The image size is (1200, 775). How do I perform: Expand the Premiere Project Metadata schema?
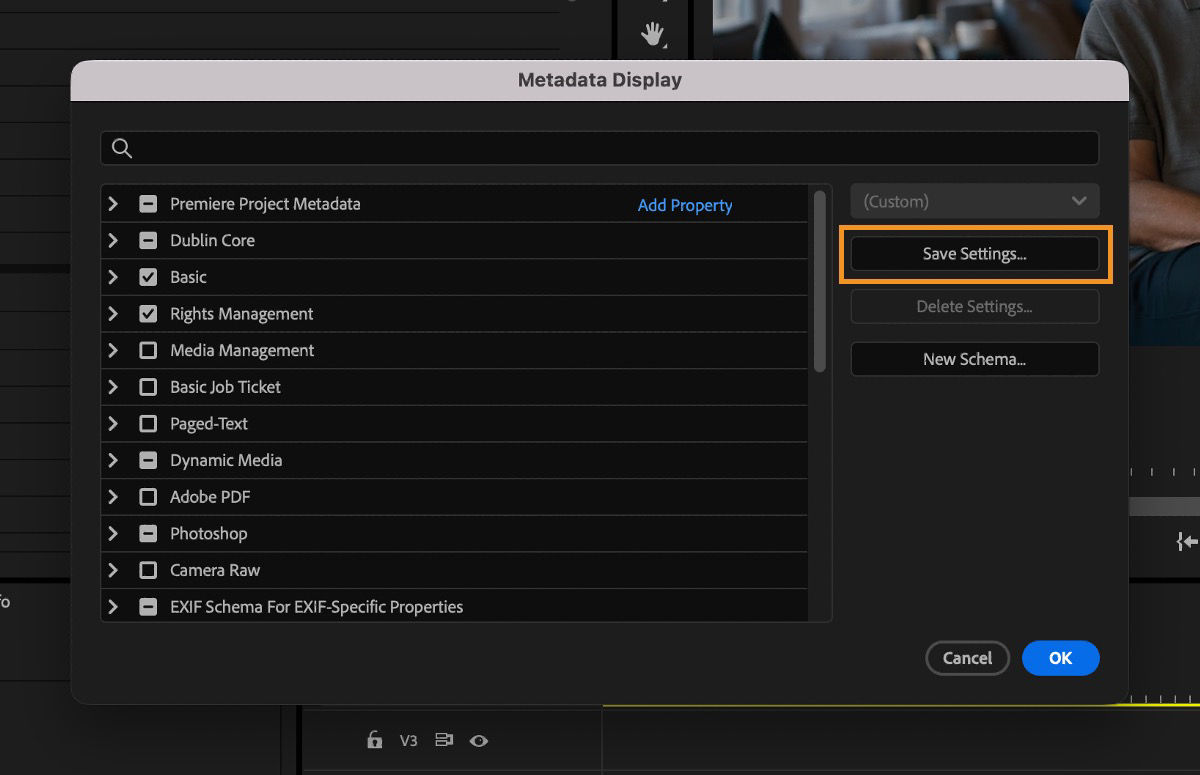(x=113, y=203)
